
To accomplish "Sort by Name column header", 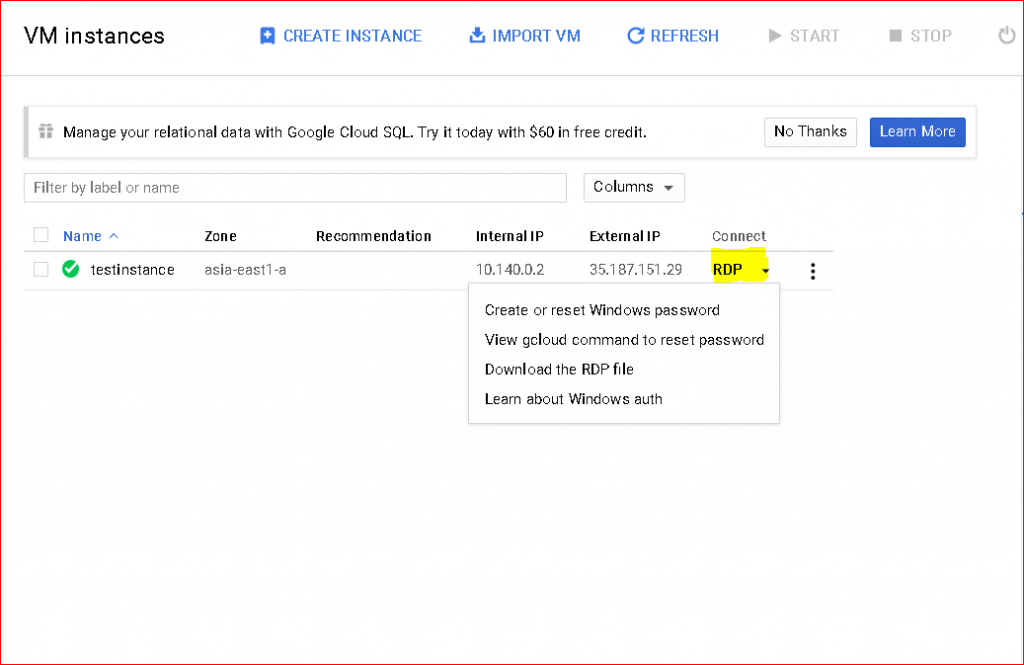I will [x=82, y=236].
